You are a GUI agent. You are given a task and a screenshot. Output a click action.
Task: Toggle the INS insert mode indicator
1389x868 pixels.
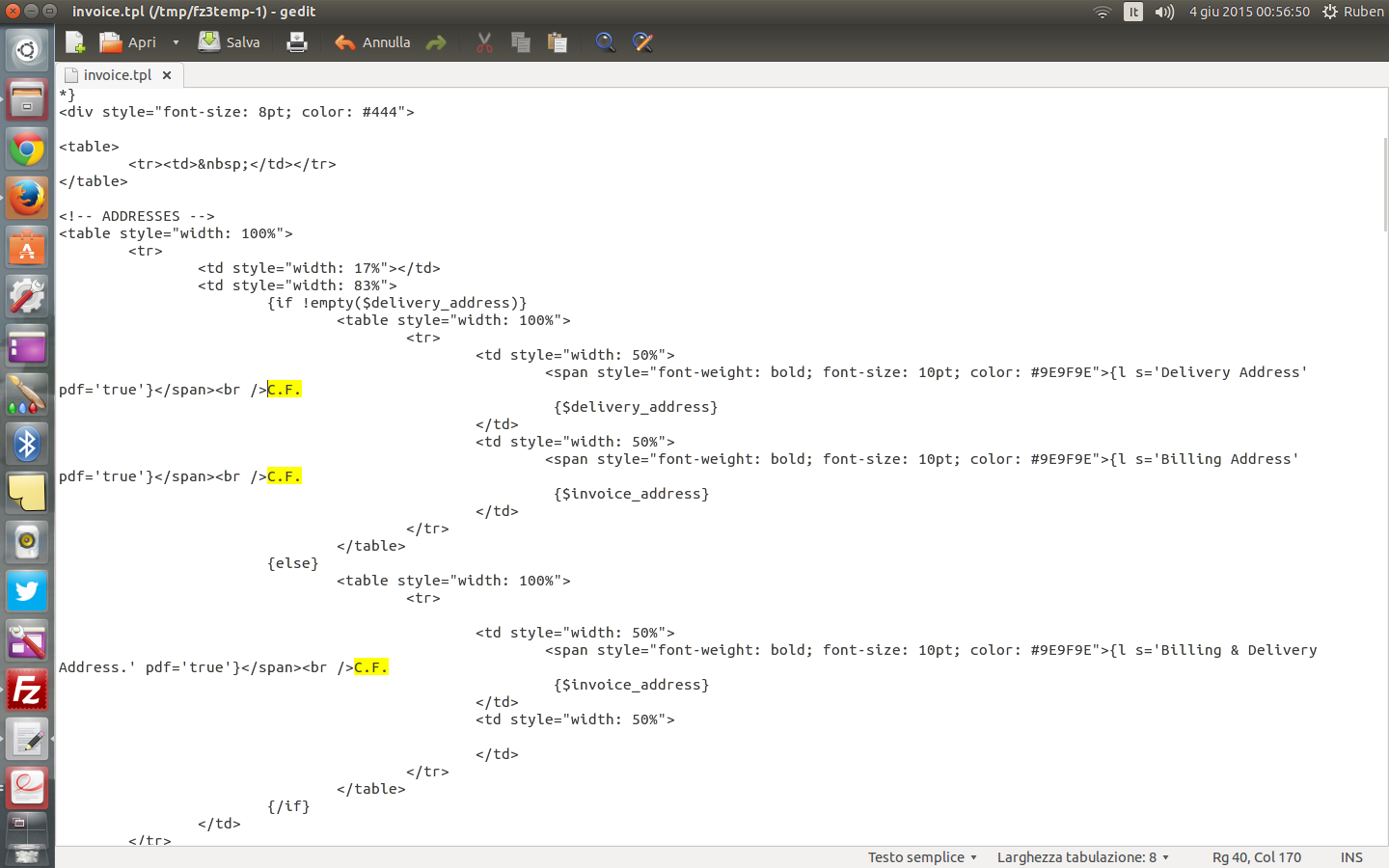[1351, 857]
